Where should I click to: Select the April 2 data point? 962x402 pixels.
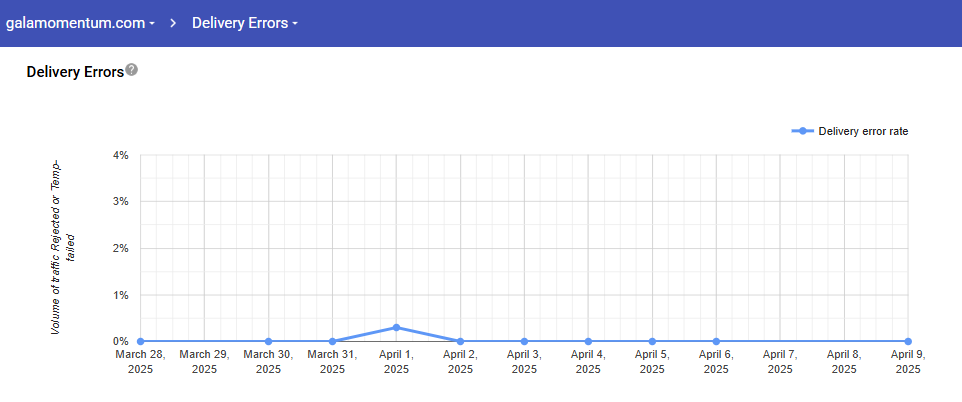460,341
